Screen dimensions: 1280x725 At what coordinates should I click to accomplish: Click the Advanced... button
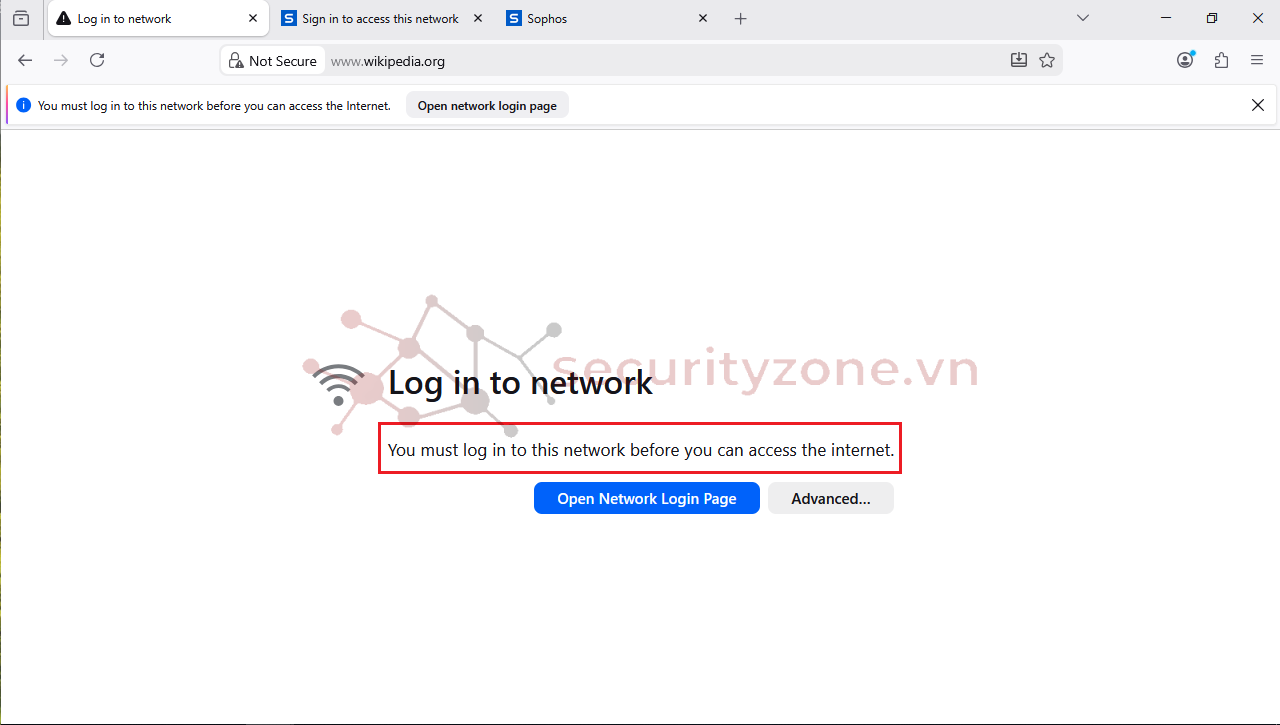pos(831,498)
